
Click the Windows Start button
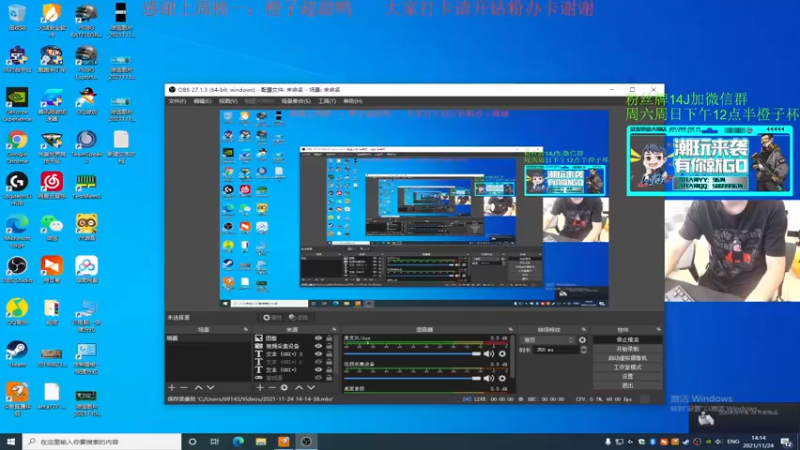coord(11,442)
